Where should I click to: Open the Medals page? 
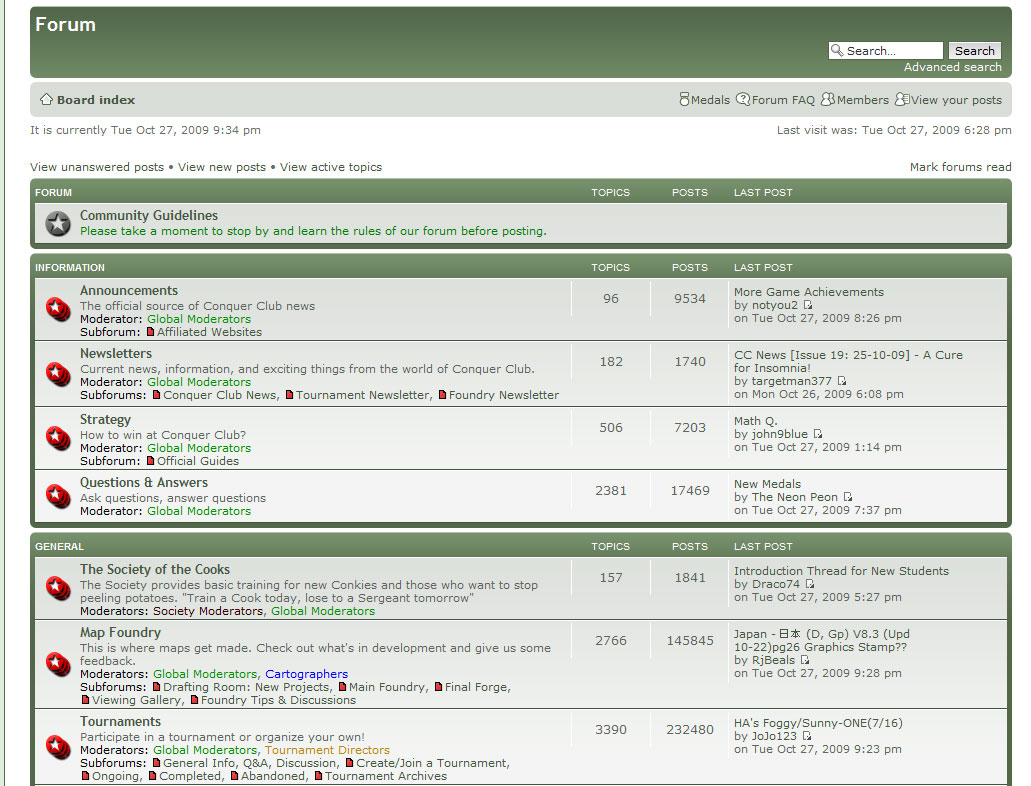coord(710,100)
